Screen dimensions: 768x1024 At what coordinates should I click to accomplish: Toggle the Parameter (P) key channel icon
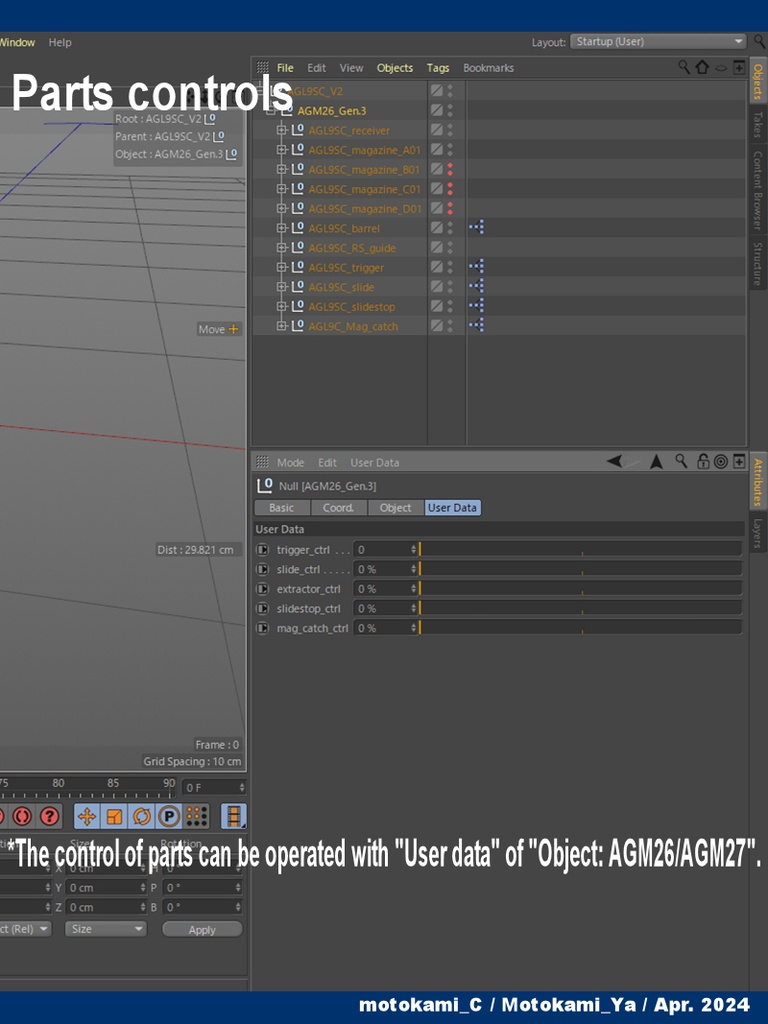click(169, 816)
